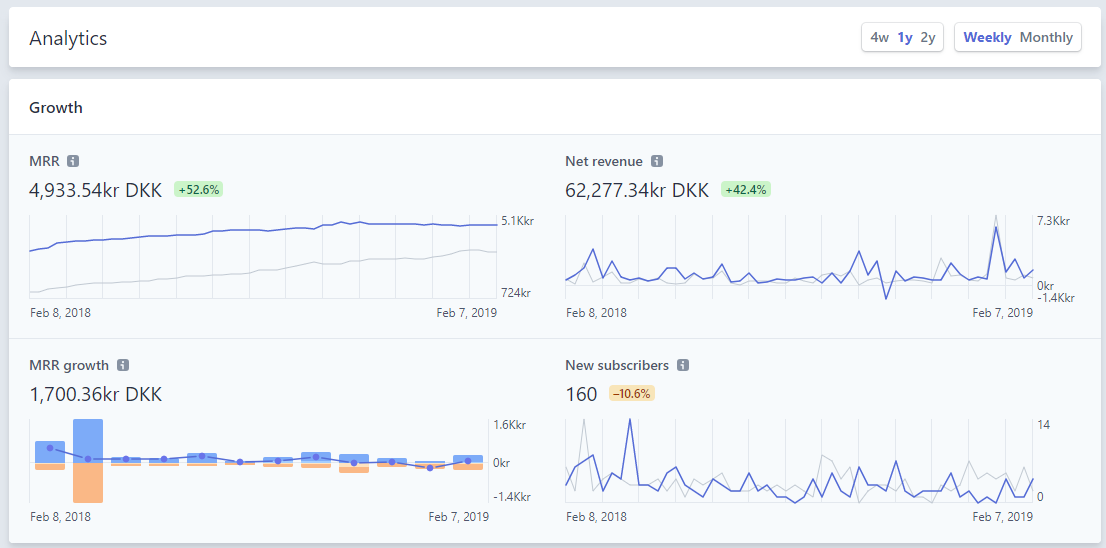Click the info icon beside New subscribers

point(682,366)
